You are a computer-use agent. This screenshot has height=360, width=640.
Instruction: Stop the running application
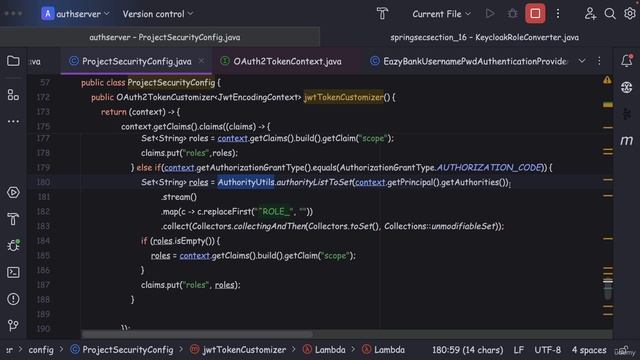coord(535,14)
